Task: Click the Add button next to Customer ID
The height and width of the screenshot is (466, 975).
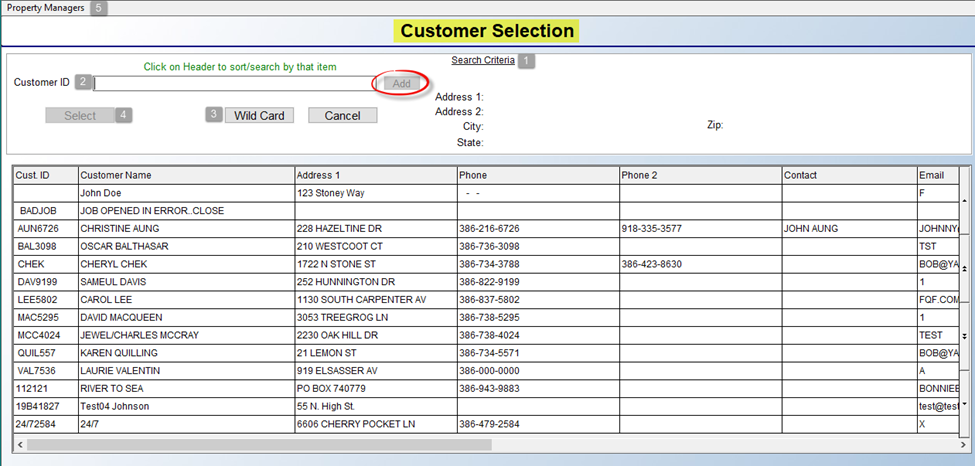Action: click(401, 84)
